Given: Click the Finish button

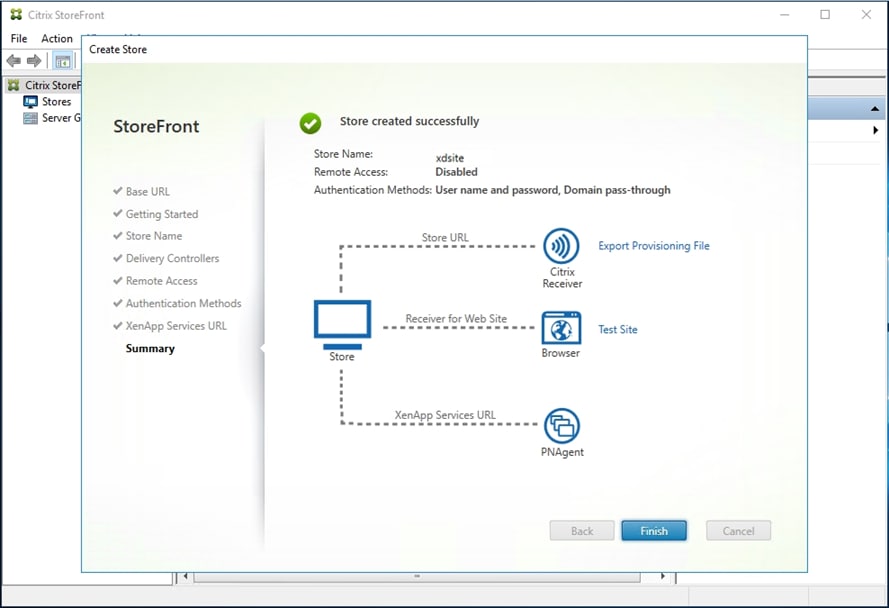Looking at the screenshot, I should pos(654,531).
